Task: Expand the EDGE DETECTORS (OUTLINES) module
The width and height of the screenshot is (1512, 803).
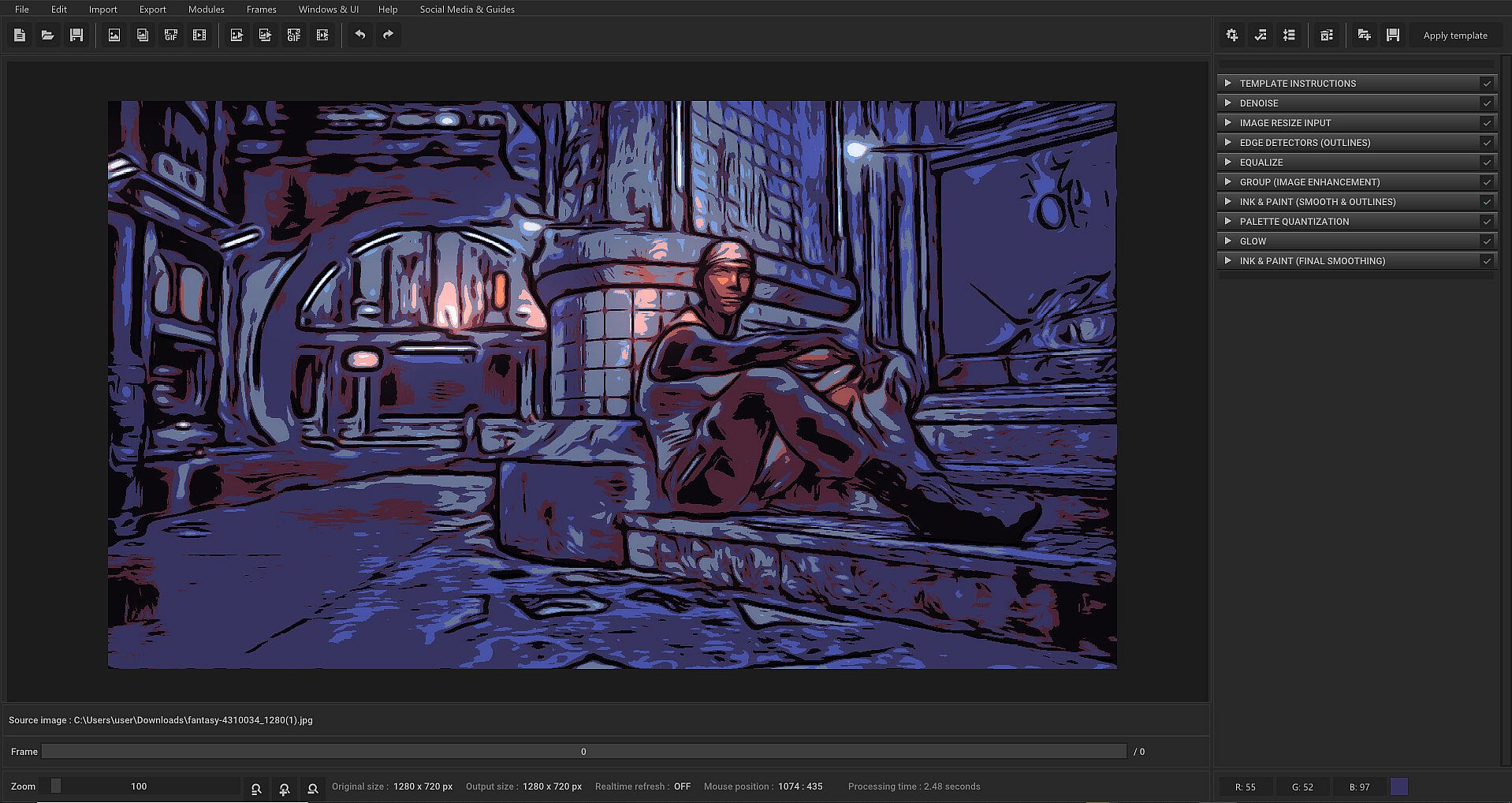Action: coord(1227,143)
